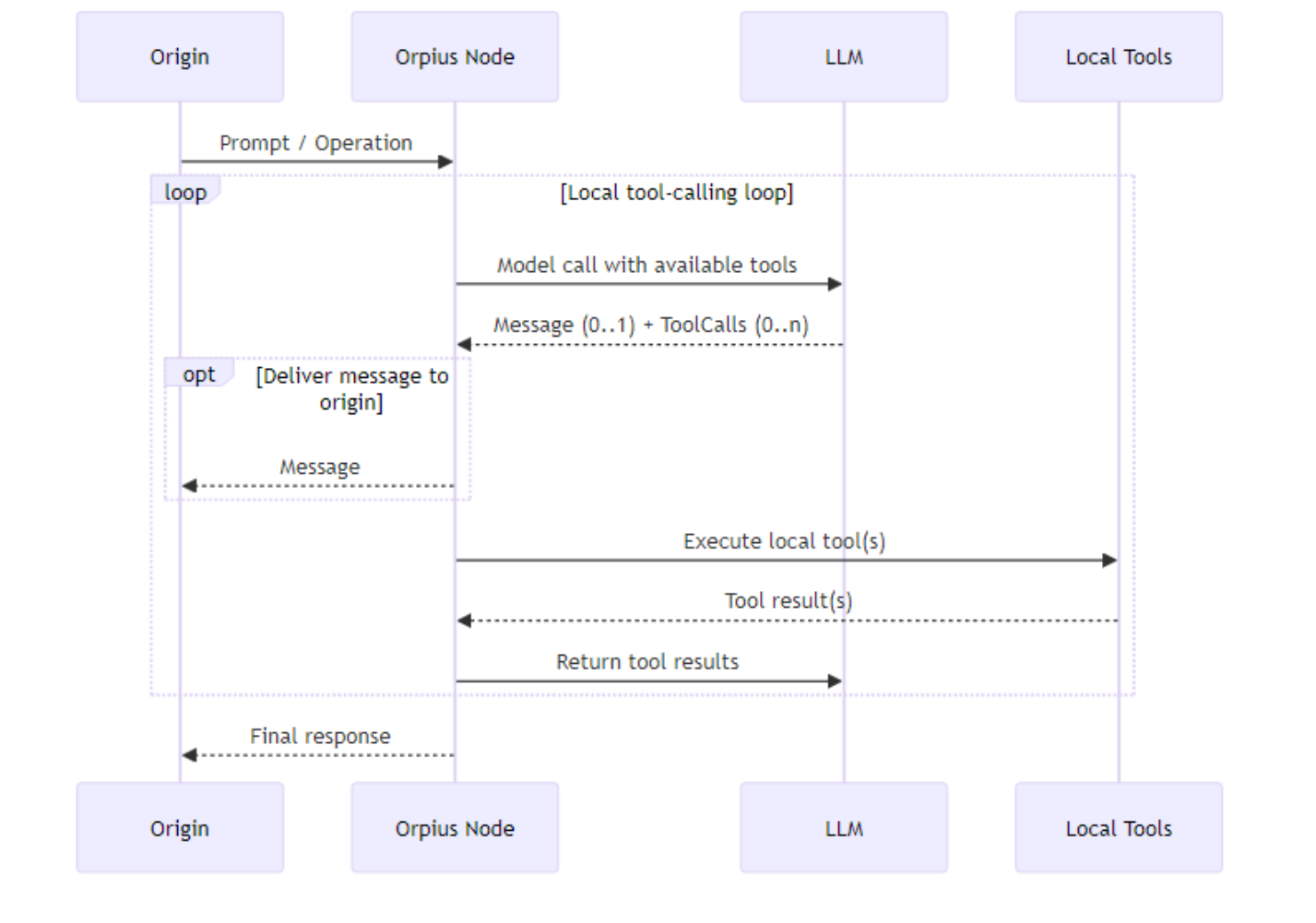Click the top Origin participant box

180,57
